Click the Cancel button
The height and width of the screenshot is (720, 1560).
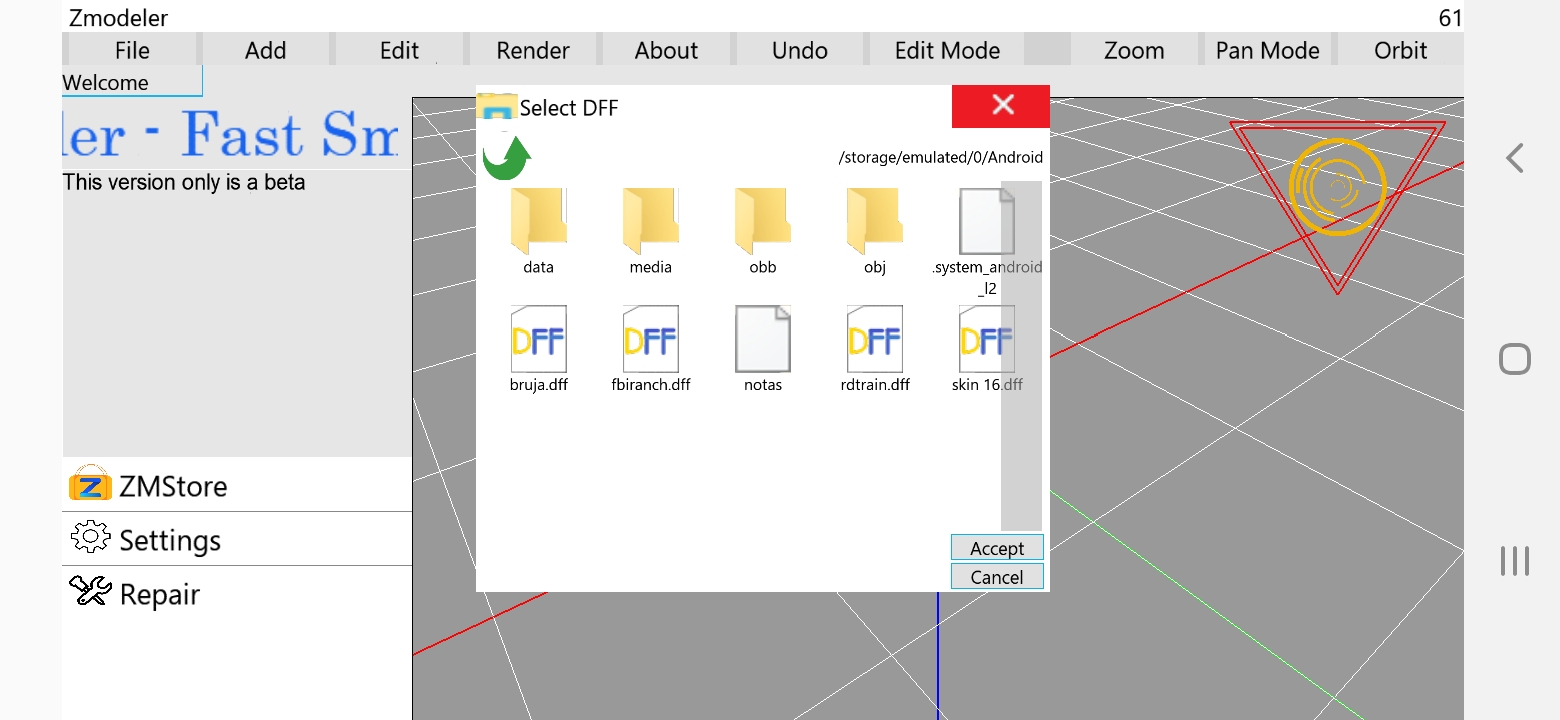tap(997, 577)
